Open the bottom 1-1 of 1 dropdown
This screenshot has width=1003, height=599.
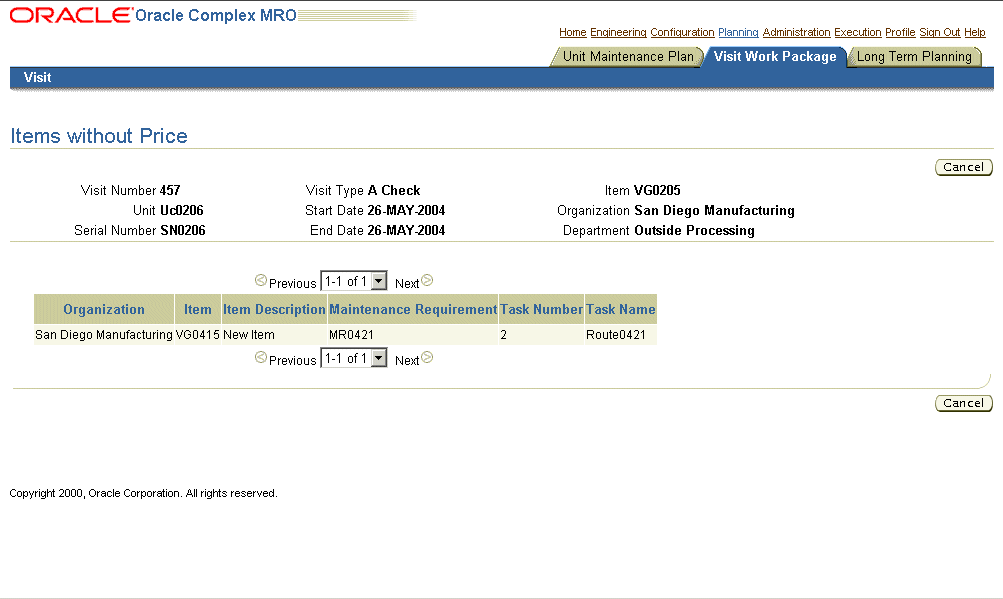click(354, 358)
